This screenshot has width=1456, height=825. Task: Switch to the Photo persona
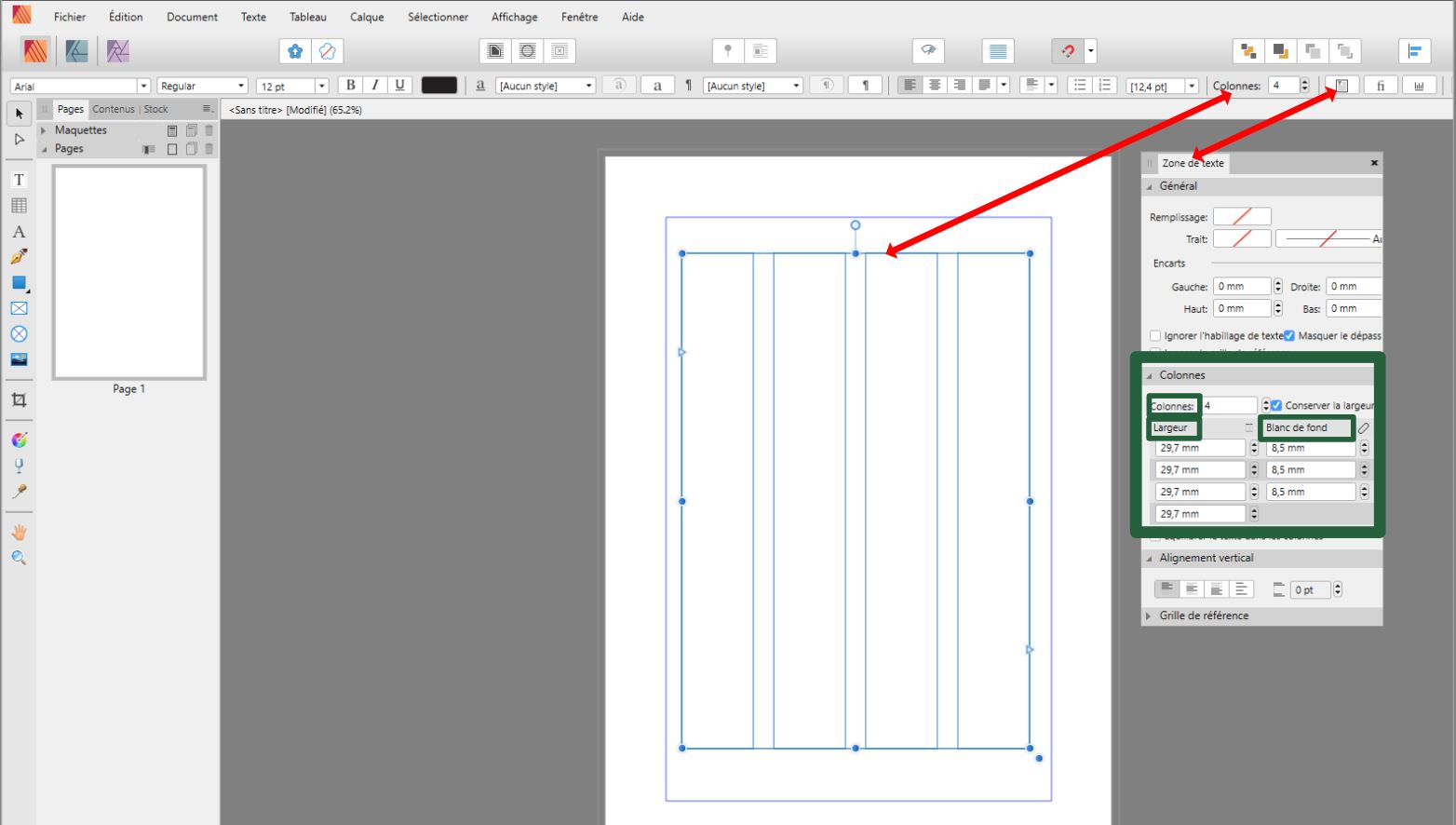117,51
